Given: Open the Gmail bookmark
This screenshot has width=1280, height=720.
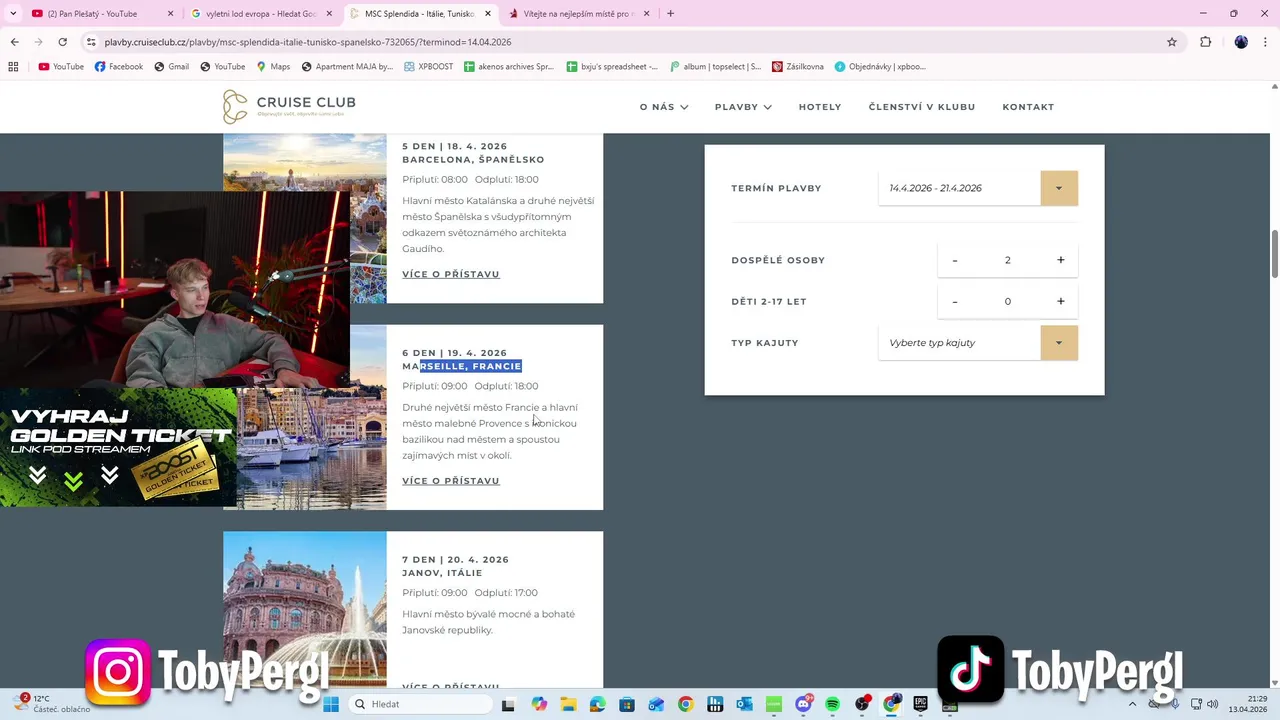Looking at the screenshot, I should [x=171, y=67].
